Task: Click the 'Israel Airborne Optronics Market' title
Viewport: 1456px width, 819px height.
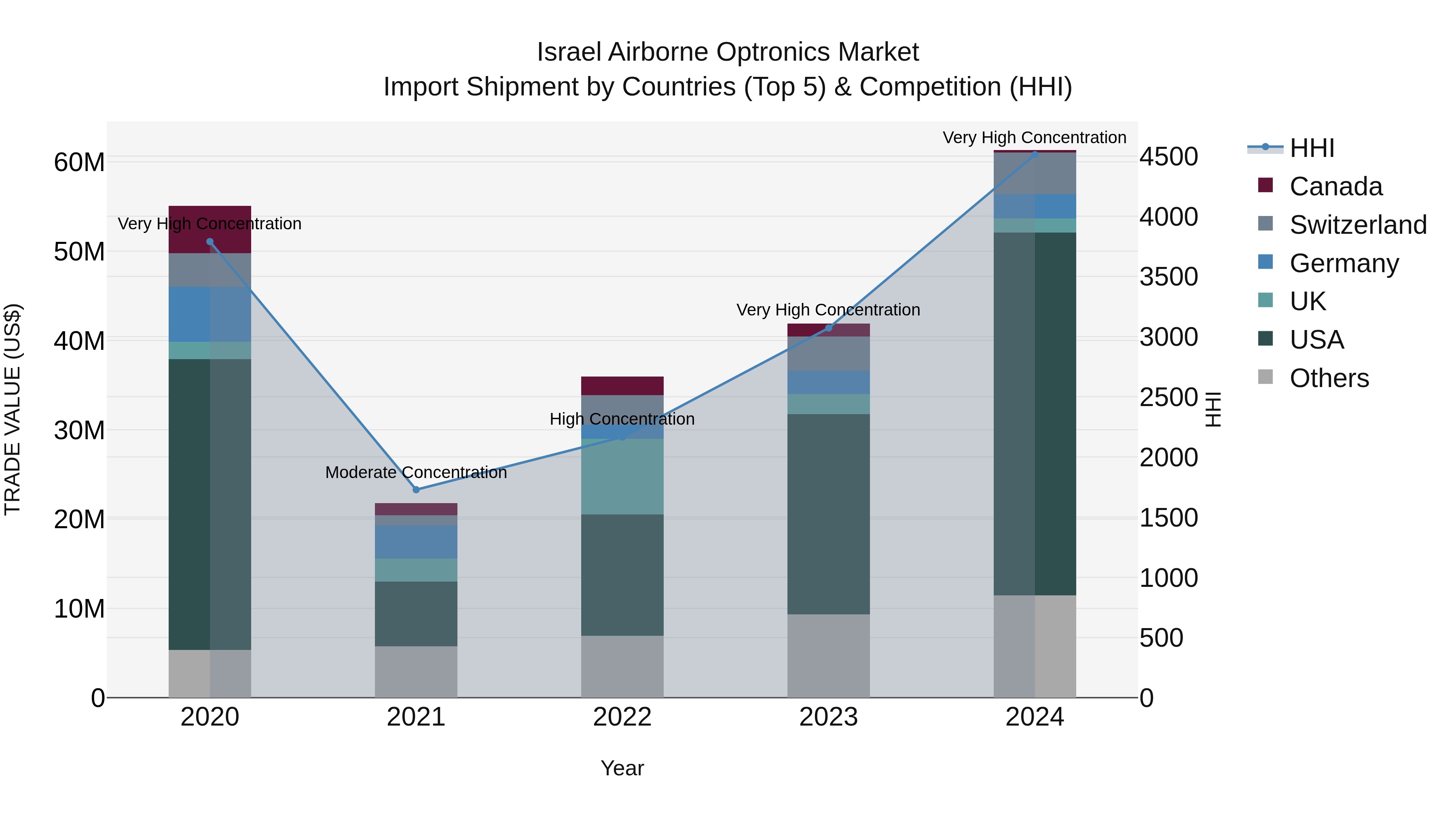Action: coord(728,52)
